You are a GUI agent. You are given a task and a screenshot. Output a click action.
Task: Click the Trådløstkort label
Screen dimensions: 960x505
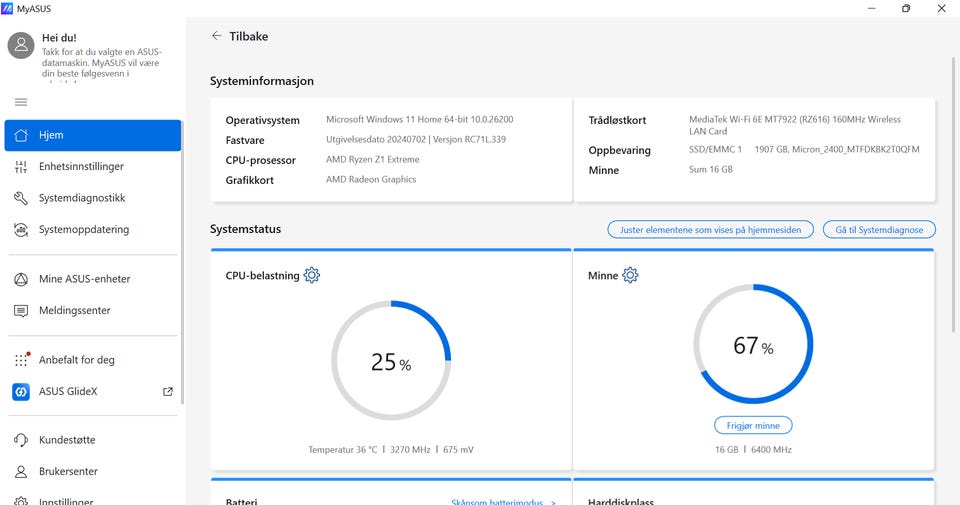coord(617,121)
